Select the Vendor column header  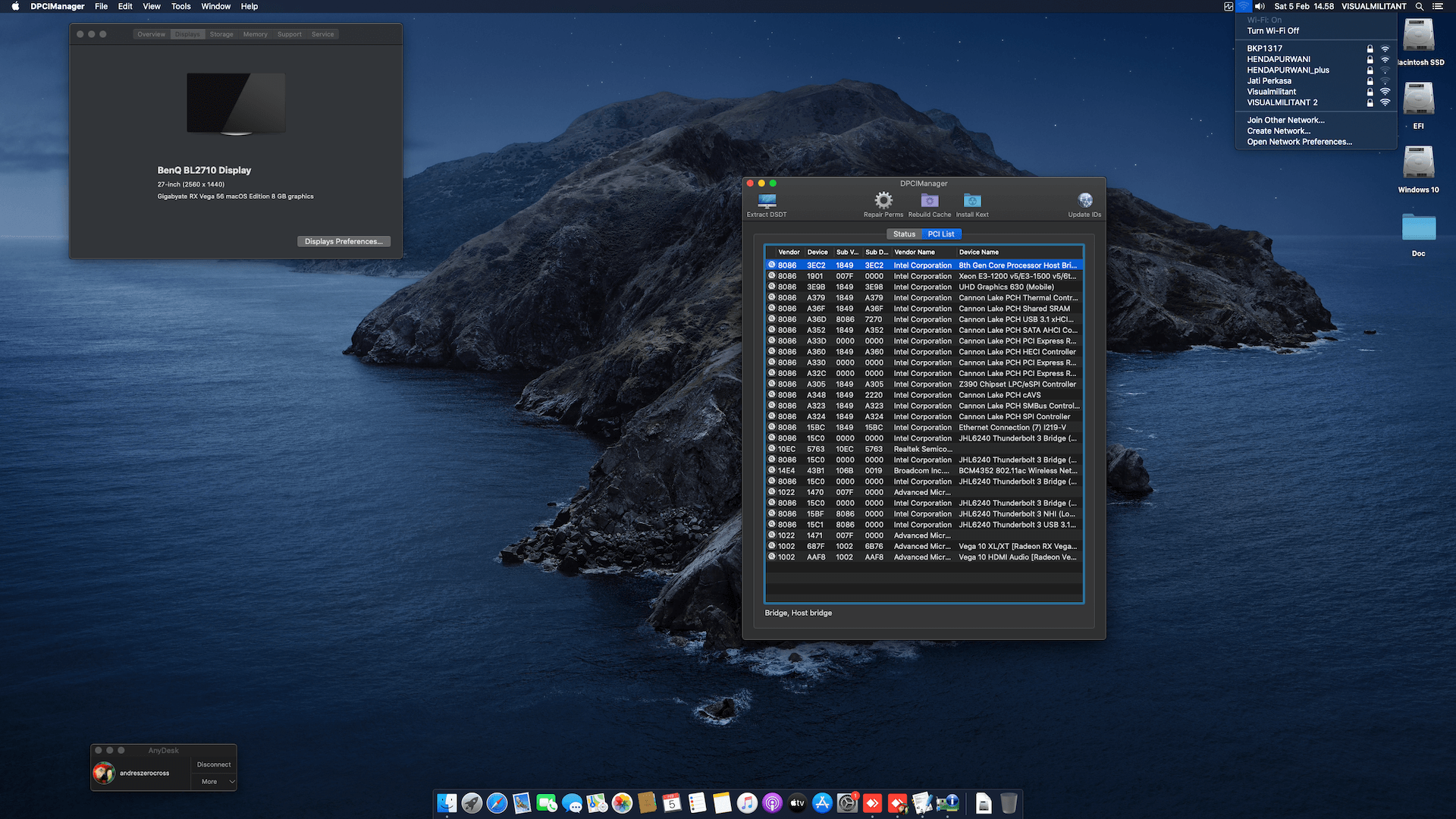pos(789,252)
